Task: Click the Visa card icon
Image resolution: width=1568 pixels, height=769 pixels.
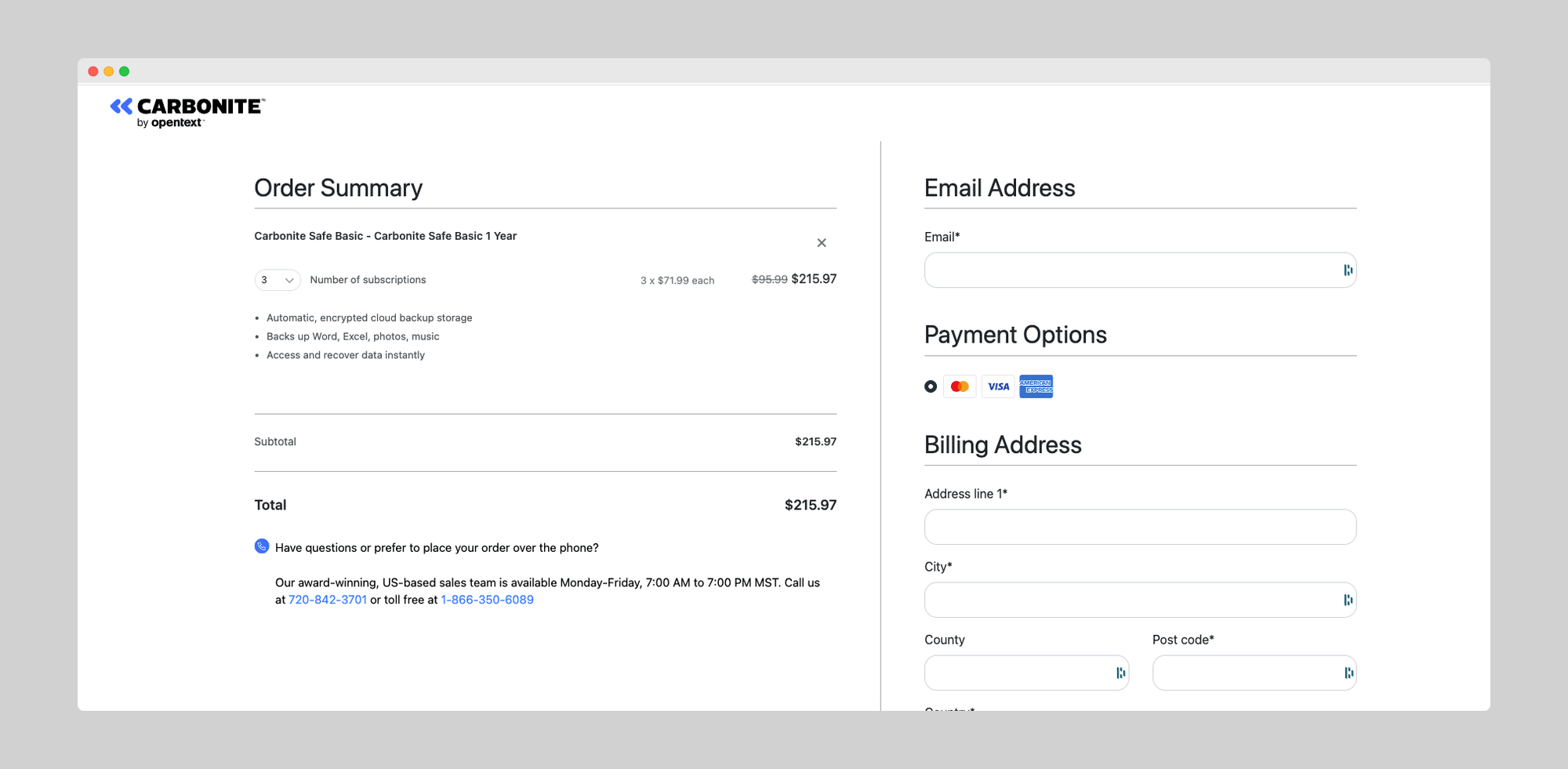Action: click(998, 386)
